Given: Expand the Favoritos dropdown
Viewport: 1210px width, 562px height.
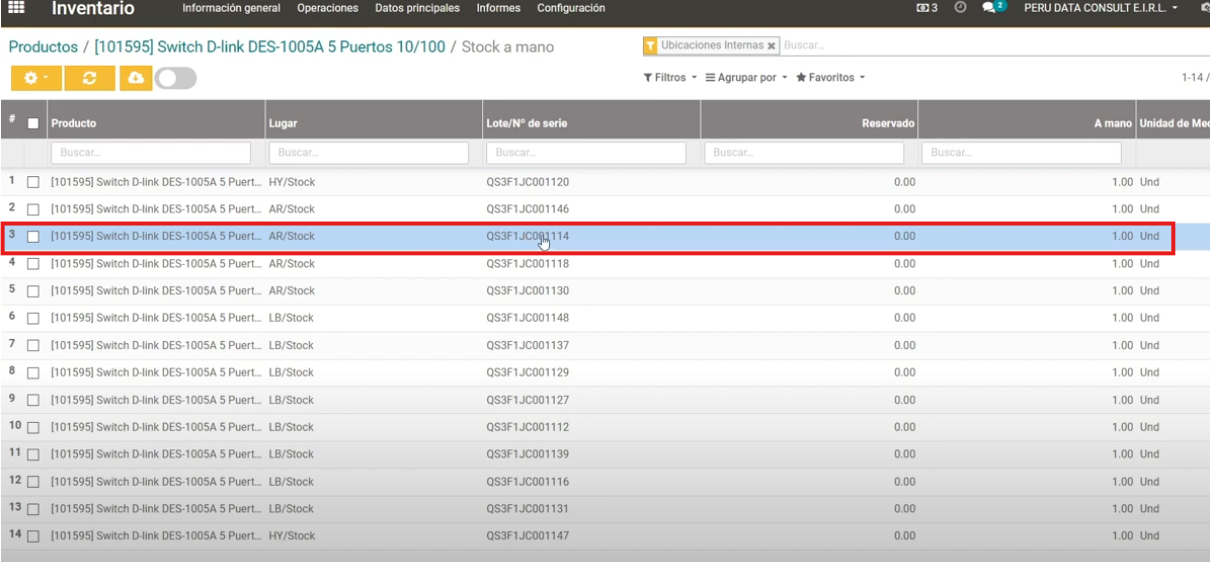Looking at the screenshot, I should [830, 77].
